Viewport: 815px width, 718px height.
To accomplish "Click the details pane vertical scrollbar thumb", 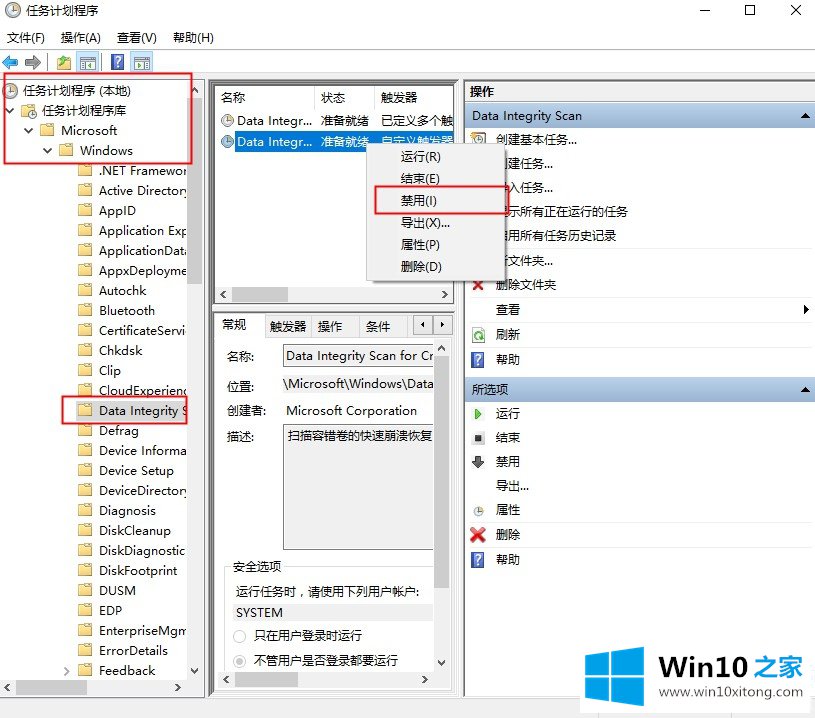I will [x=441, y=472].
